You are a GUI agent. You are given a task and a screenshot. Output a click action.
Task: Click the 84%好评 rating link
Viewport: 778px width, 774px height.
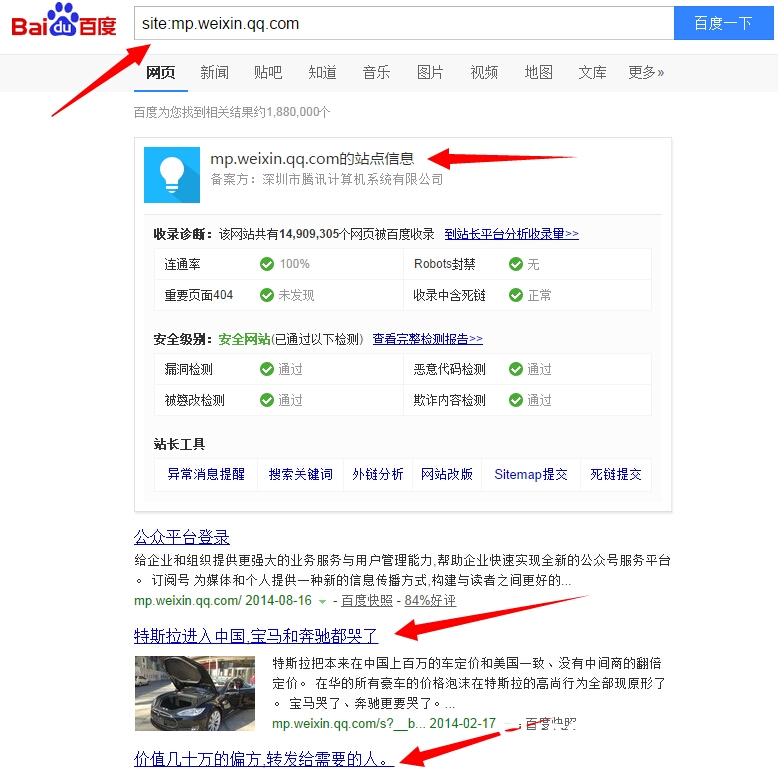[430, 601]
